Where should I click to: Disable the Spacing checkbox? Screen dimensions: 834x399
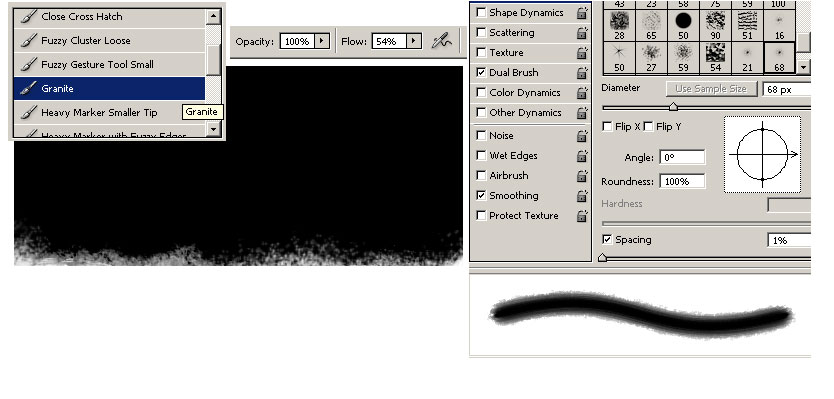607,239
